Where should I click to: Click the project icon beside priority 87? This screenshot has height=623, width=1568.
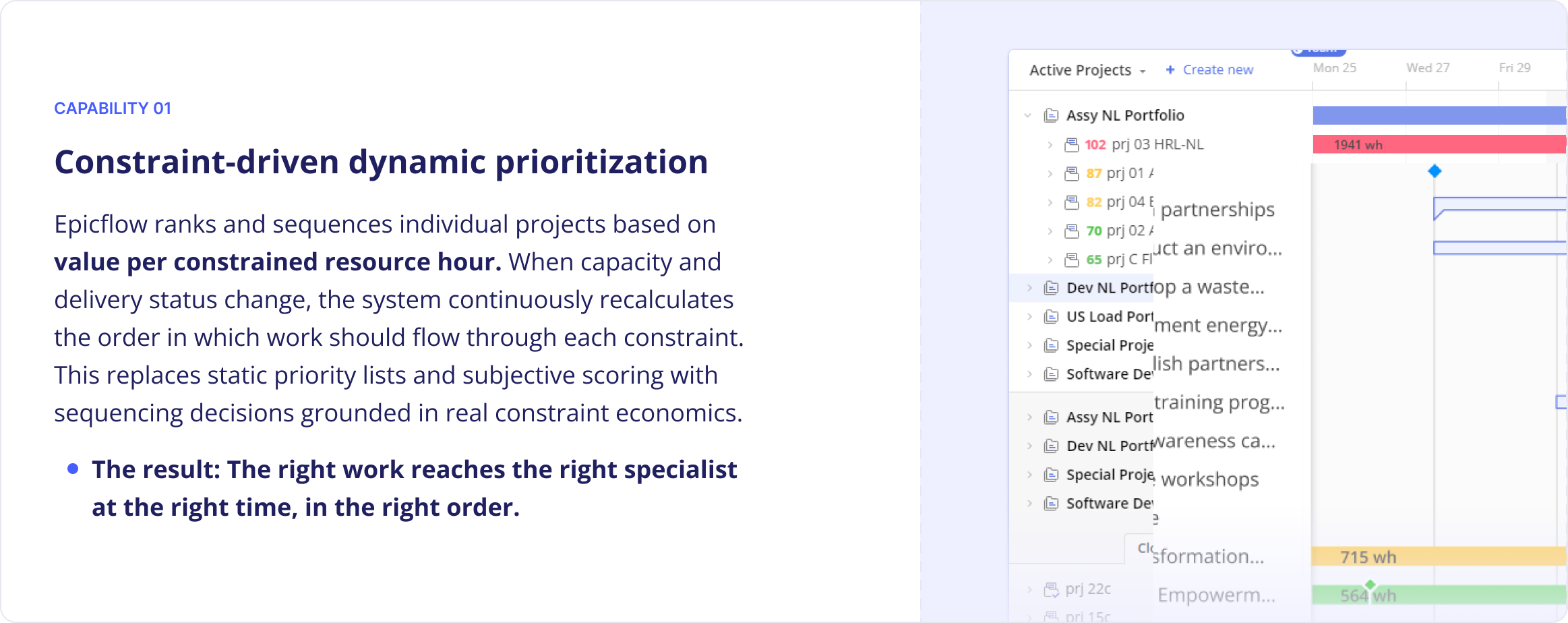1071,174
